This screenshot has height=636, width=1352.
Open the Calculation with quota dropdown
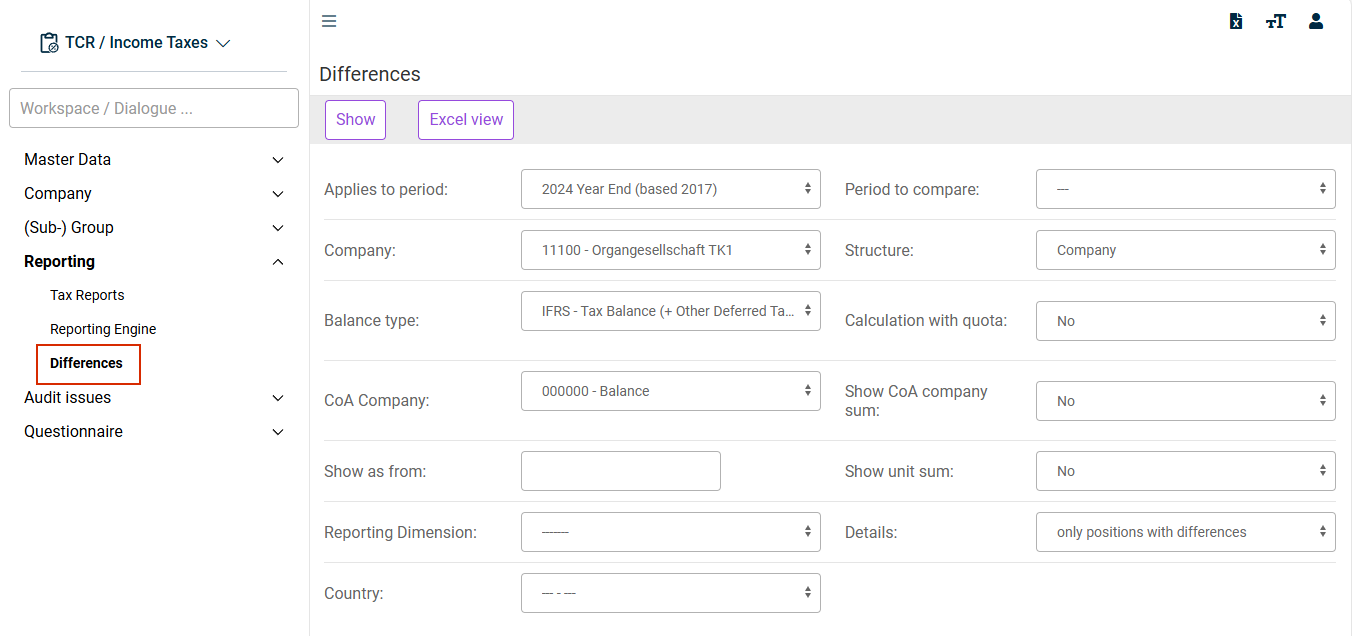(x=1186, y=321)
